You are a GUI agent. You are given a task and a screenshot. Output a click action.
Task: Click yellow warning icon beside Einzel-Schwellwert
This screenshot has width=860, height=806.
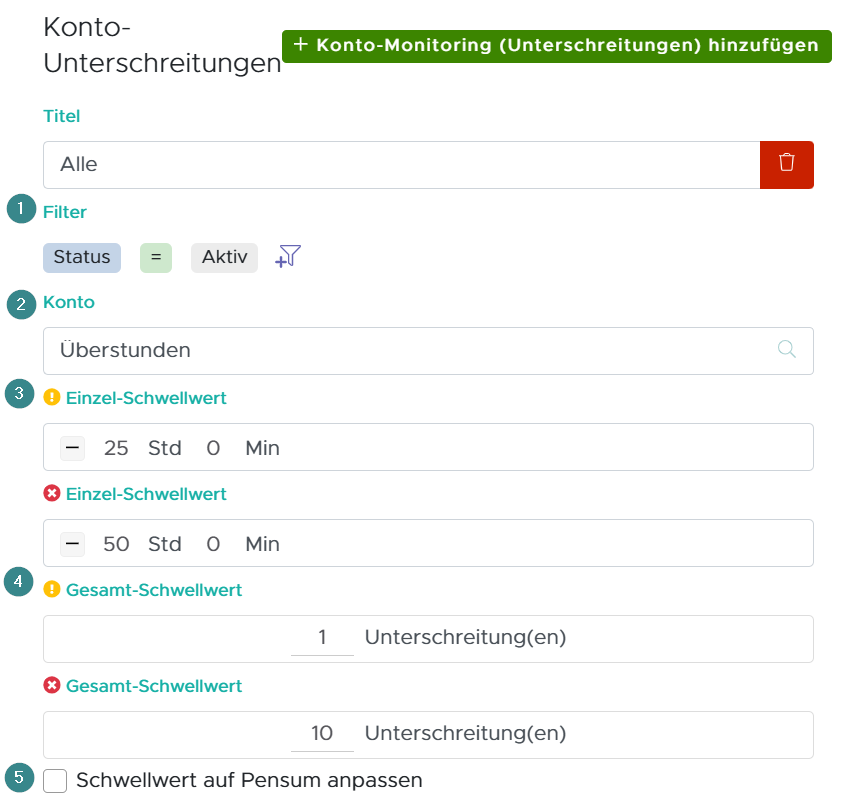[x=52, y=398]
